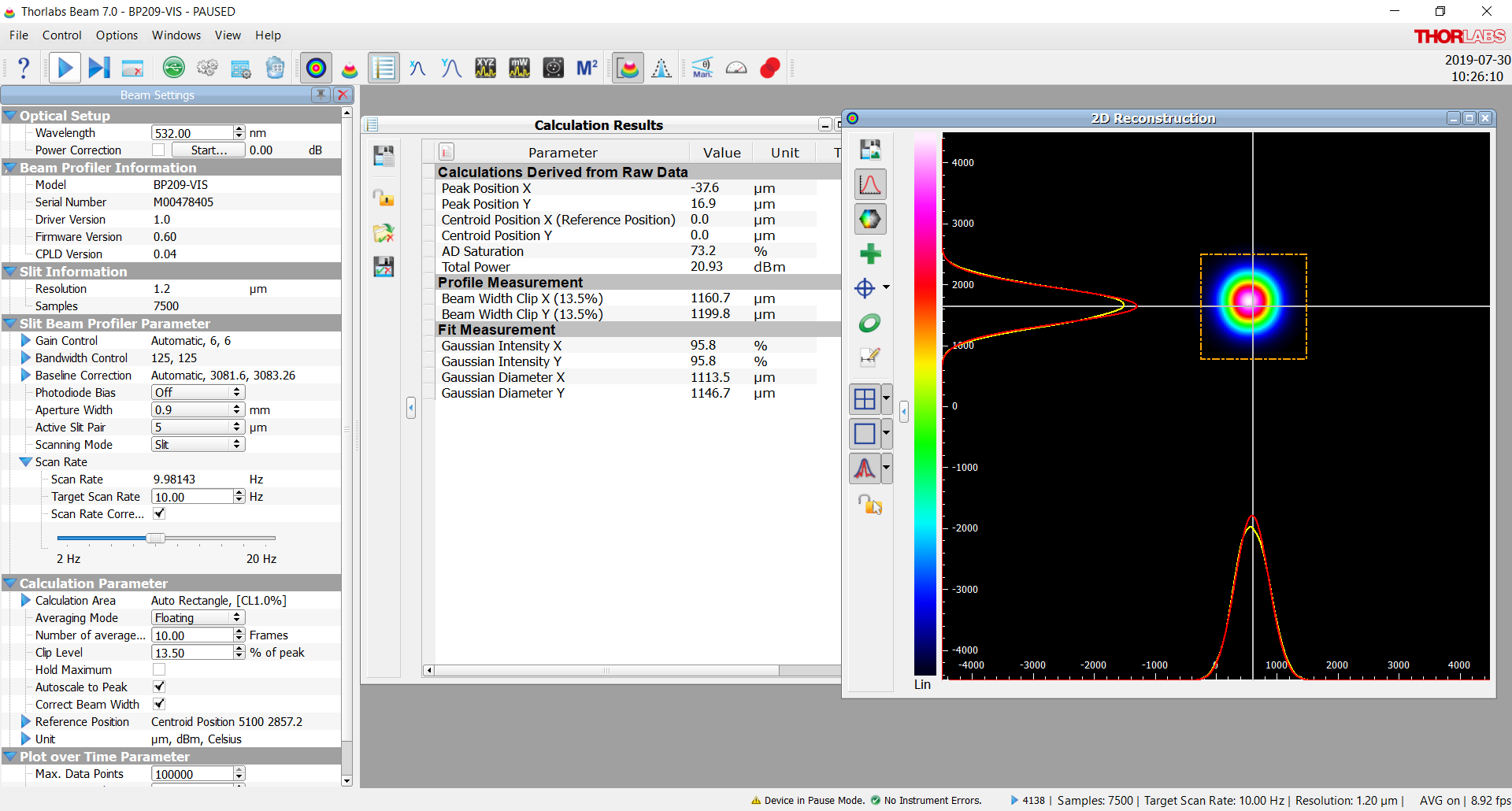
Task: Launch the M² measurement tool
Action: [x=587, y=69]
